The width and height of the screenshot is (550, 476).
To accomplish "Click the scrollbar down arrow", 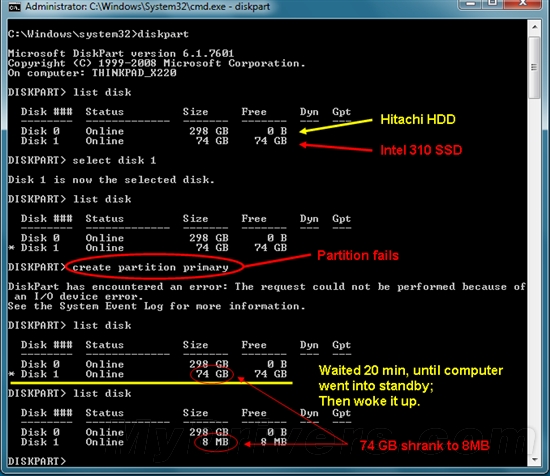I will [x=534, y=460].
